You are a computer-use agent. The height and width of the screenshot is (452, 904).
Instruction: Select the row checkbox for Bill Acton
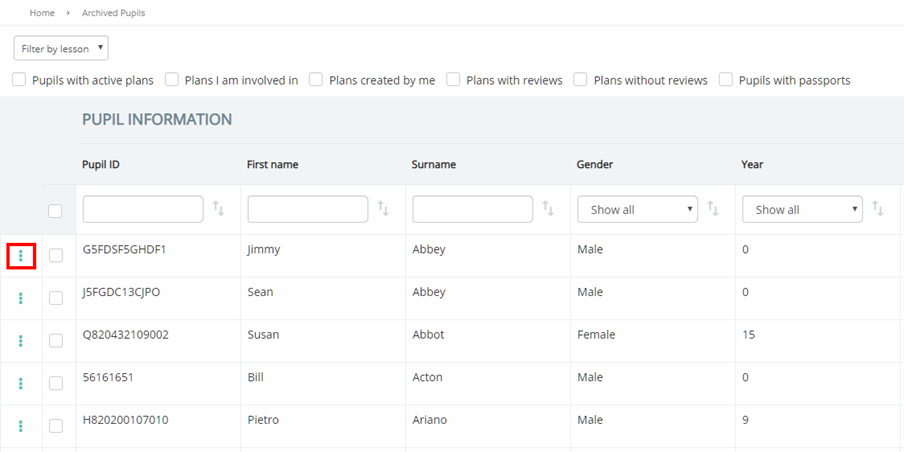[56, 383]
